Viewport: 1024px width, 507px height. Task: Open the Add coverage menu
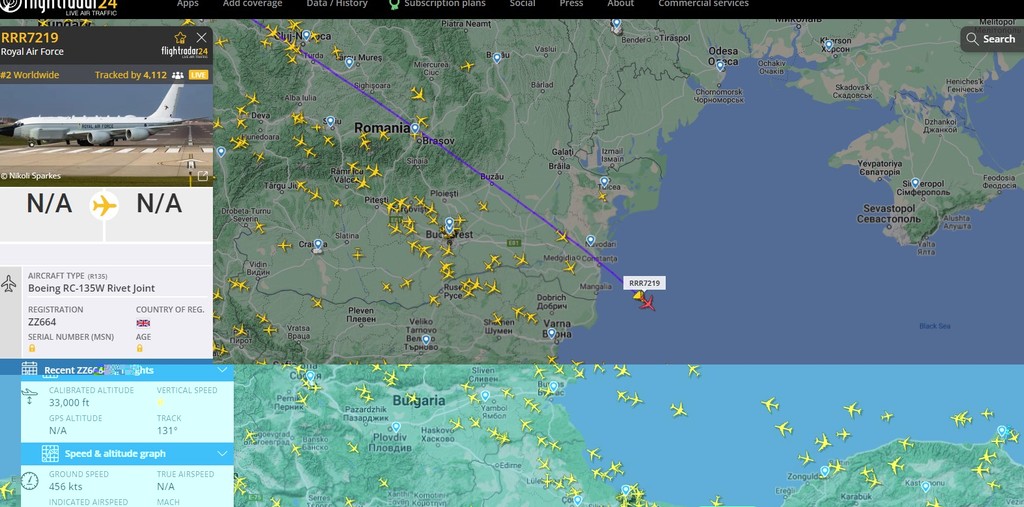(253, 4)
